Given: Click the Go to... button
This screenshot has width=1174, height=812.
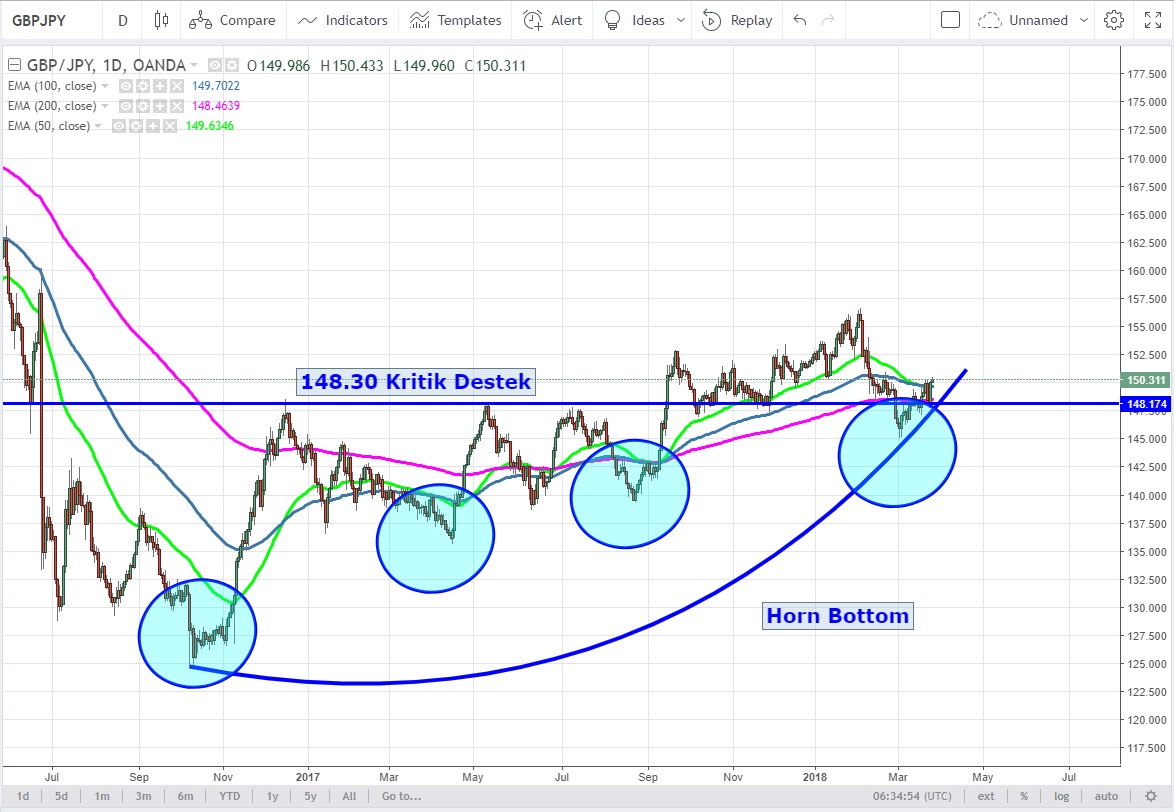Looking at the screenshot, I should (x=400, y=796).
